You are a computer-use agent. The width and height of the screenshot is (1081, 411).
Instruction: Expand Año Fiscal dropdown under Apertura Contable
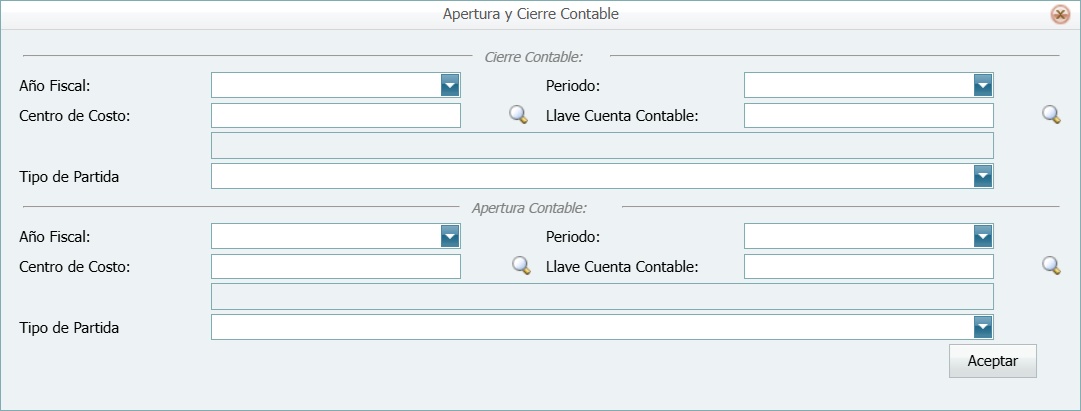pyautogui.click(x=450, y=236)
